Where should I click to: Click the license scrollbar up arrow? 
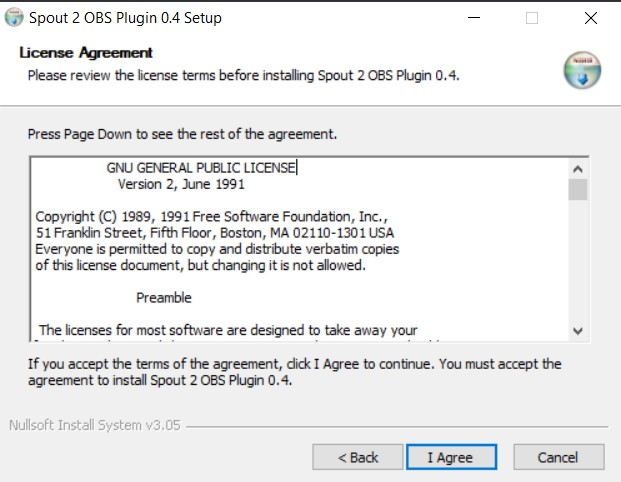(578, 169)
